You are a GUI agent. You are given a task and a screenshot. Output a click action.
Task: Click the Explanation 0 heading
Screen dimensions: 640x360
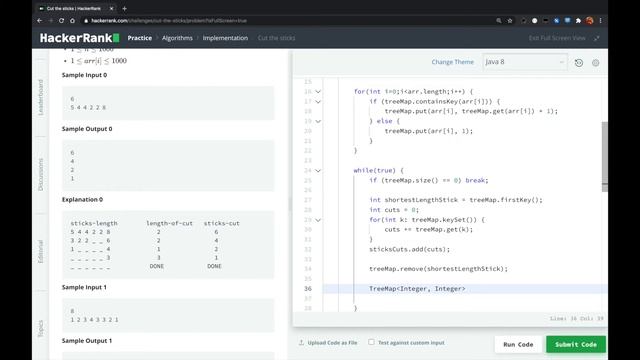pyautogui.click(x=82, y=200)
